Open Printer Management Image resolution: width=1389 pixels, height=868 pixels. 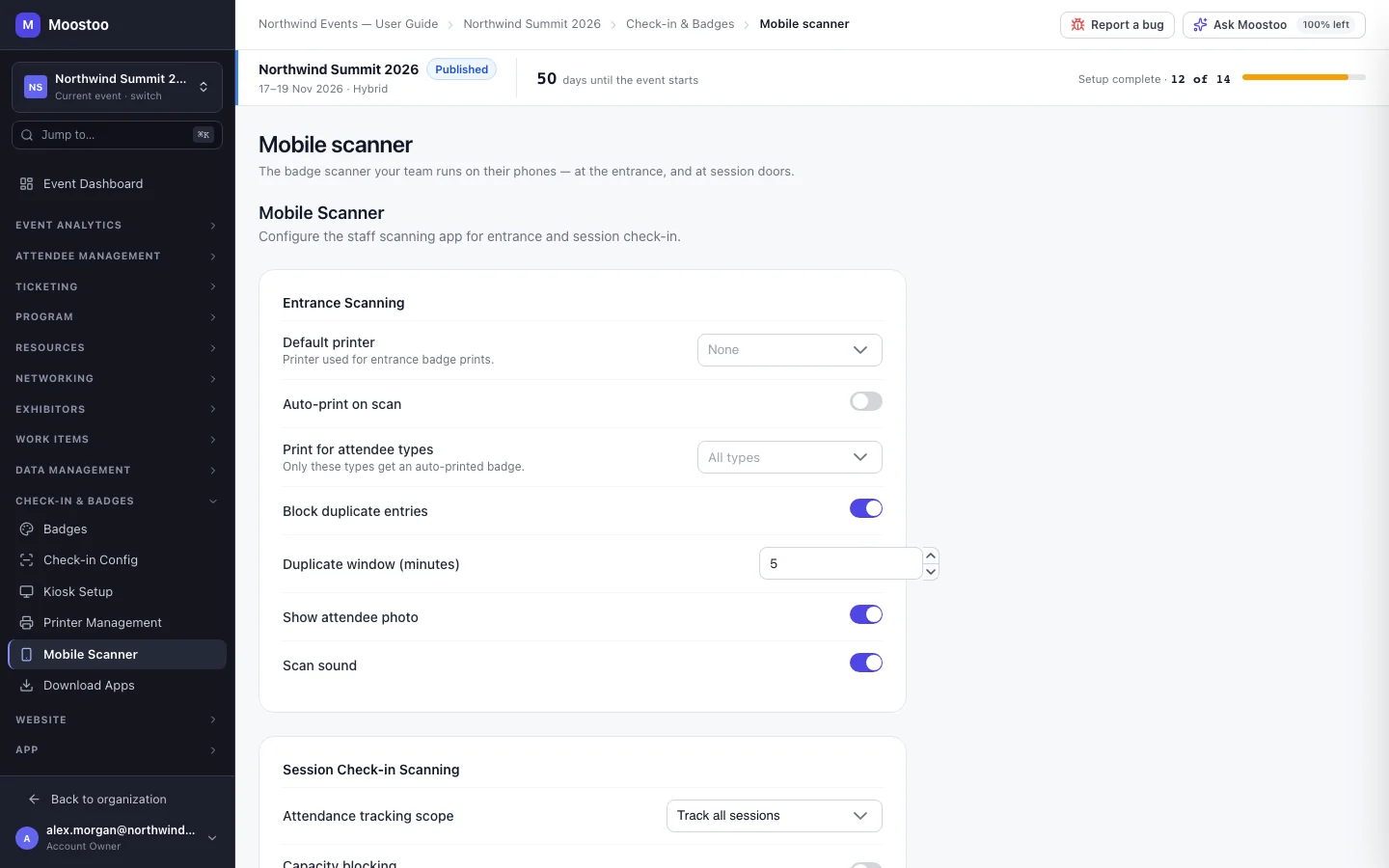(118, 623)
